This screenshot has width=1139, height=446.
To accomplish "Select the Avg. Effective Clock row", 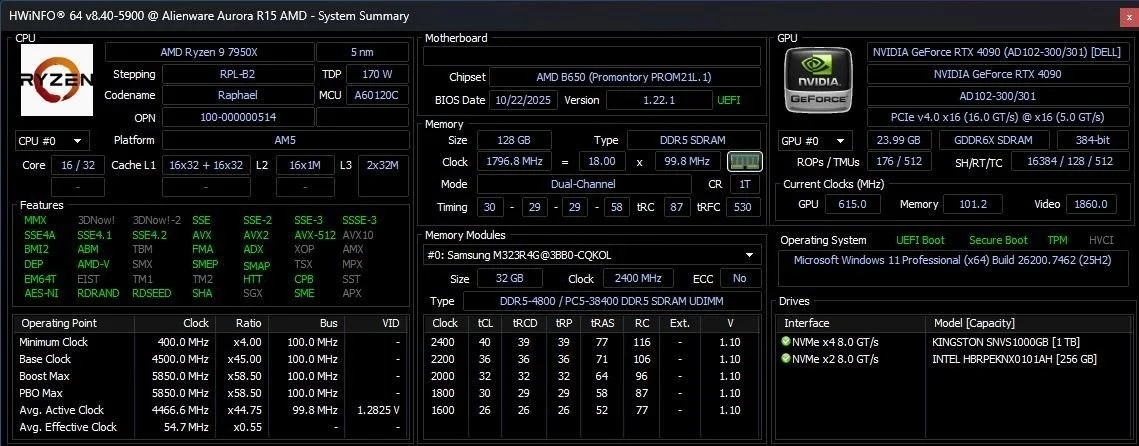I will [210, 427].
